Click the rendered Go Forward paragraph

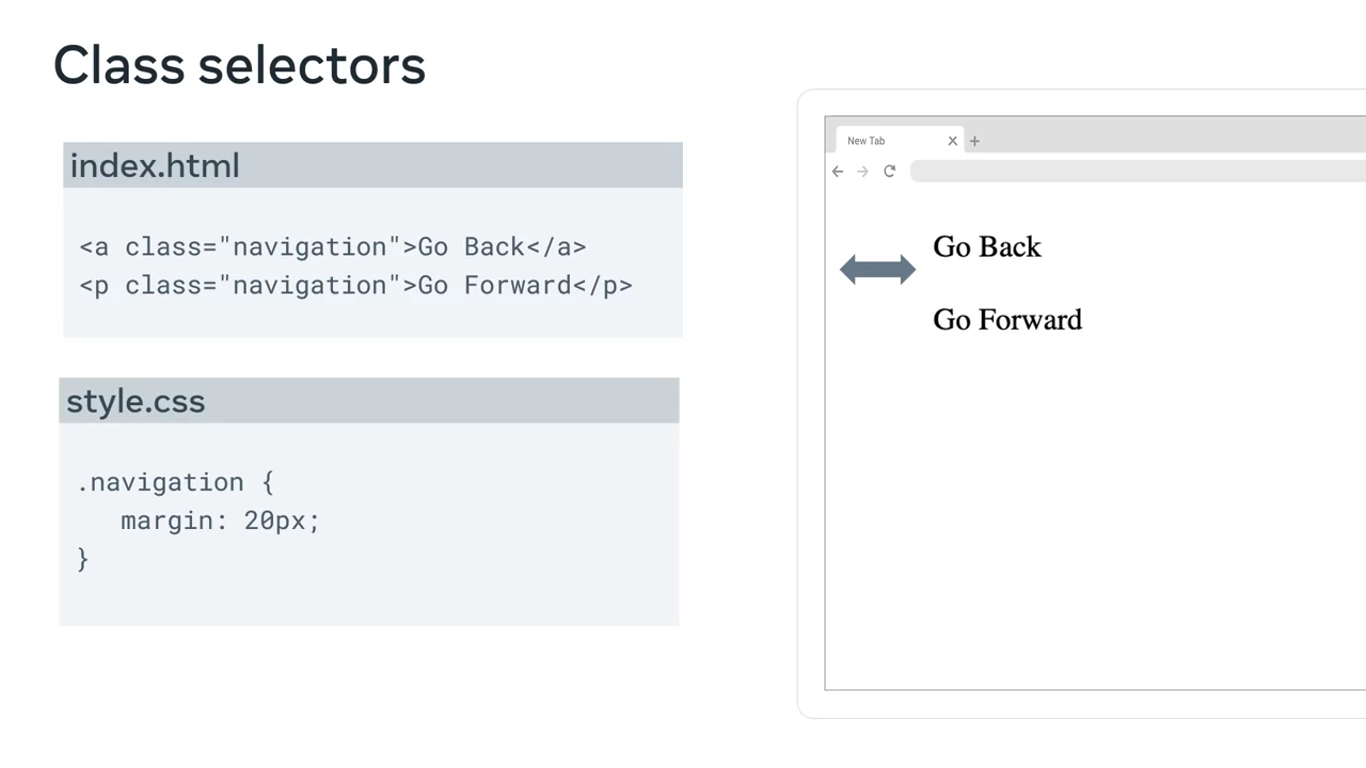tap(1007, 320)
